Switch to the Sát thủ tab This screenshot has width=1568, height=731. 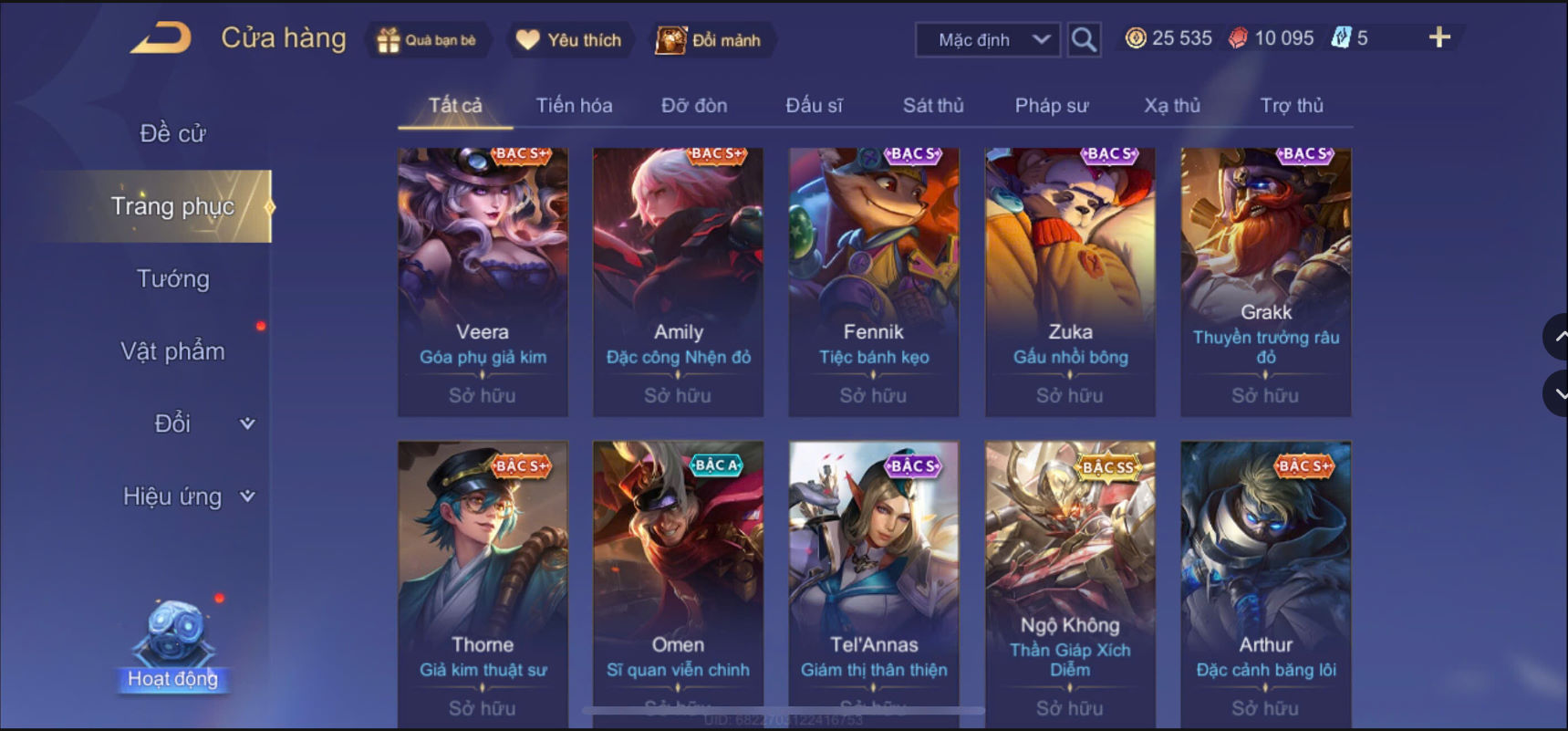click(933, 105)
